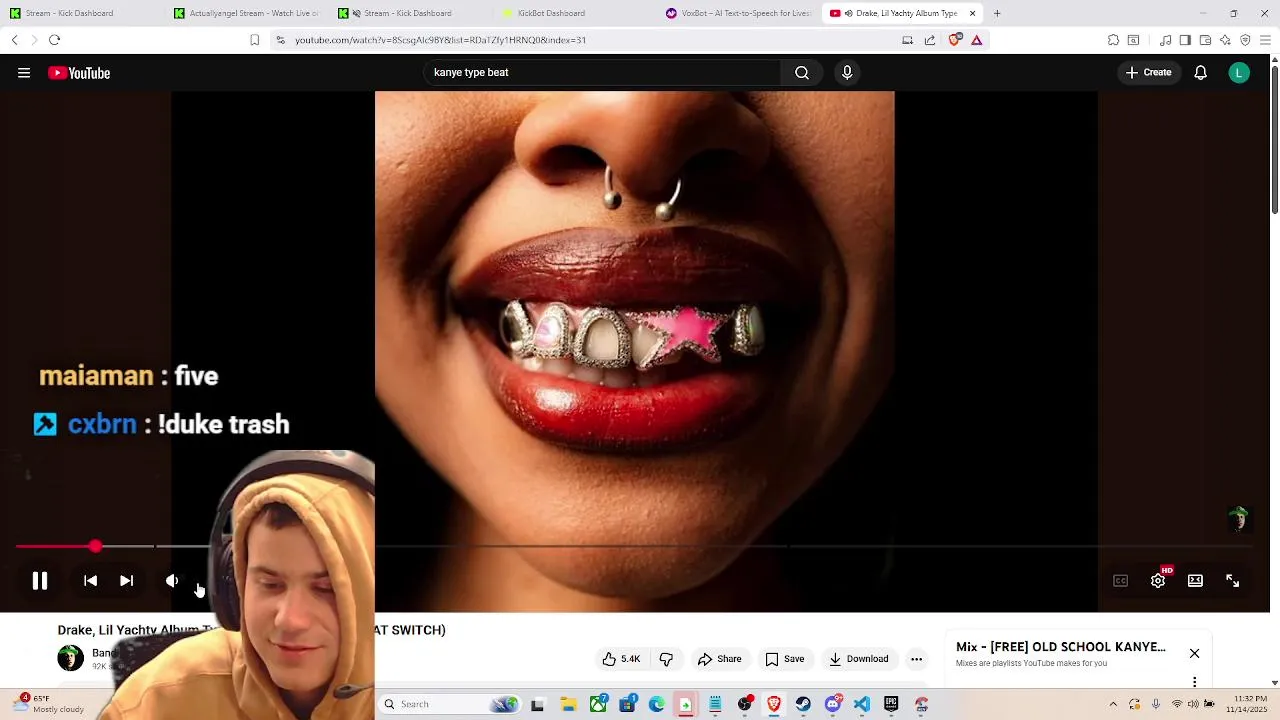
Task: Open Epic Games Launcher from taskbar
Action: (x=891, y=704)
